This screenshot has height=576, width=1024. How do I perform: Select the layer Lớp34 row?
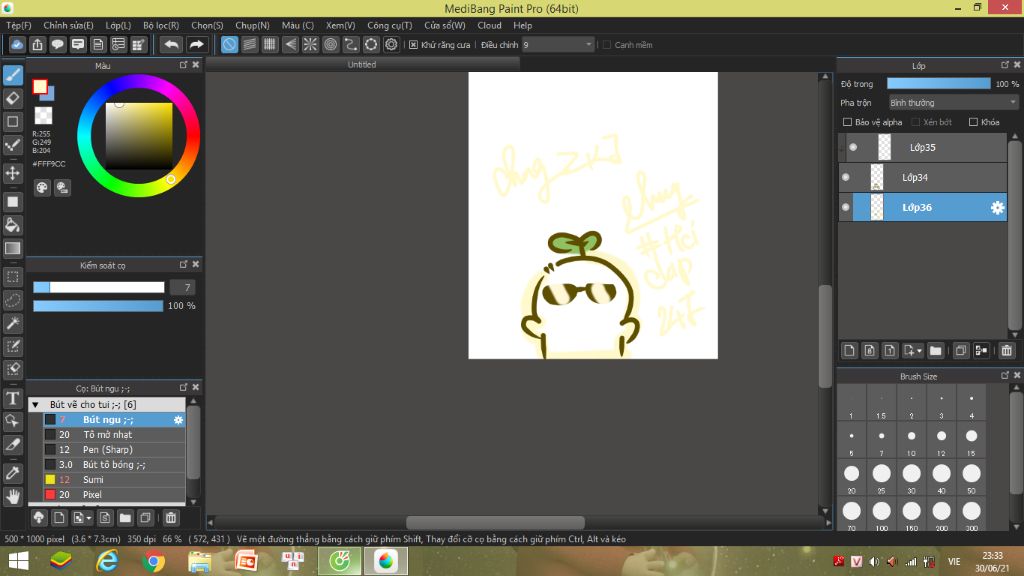click(923, 178)
